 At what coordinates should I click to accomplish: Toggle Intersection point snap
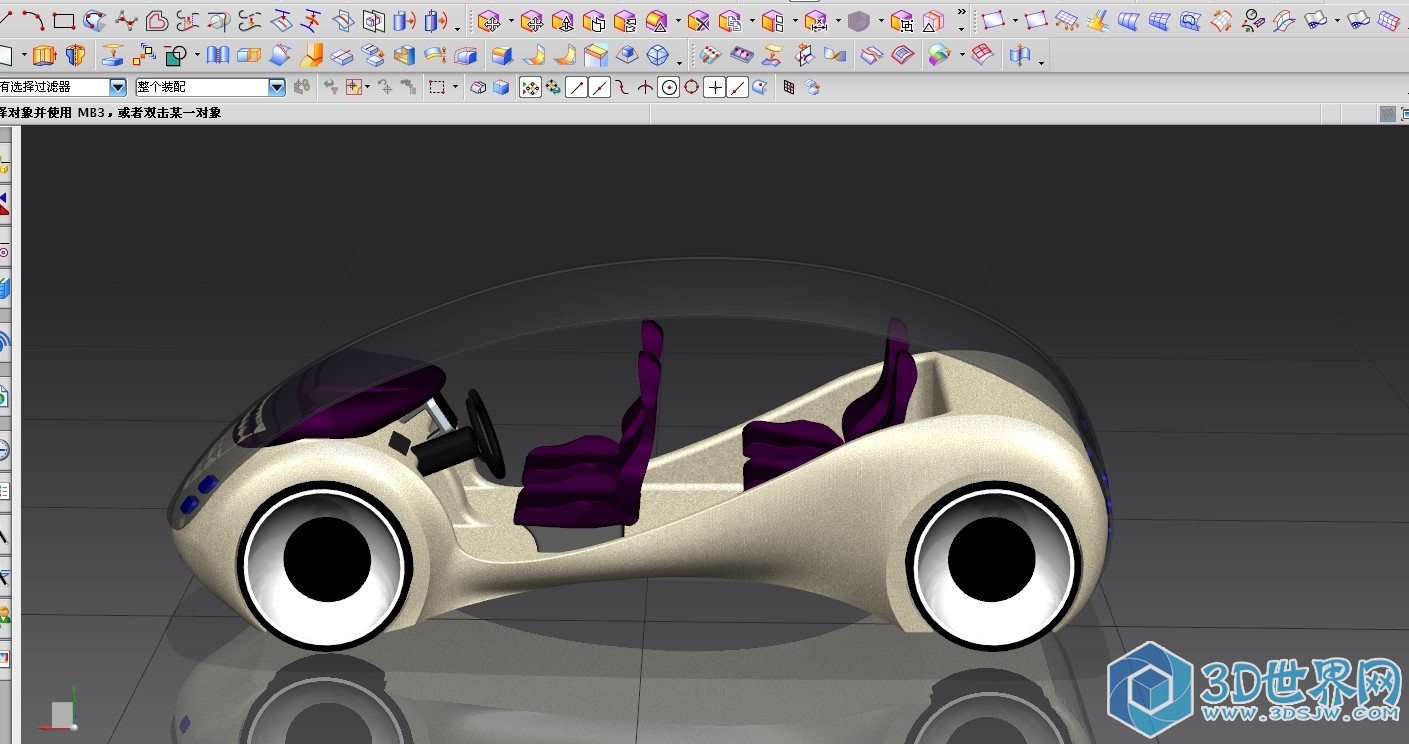pyautogui.click(x=645, y=88)
